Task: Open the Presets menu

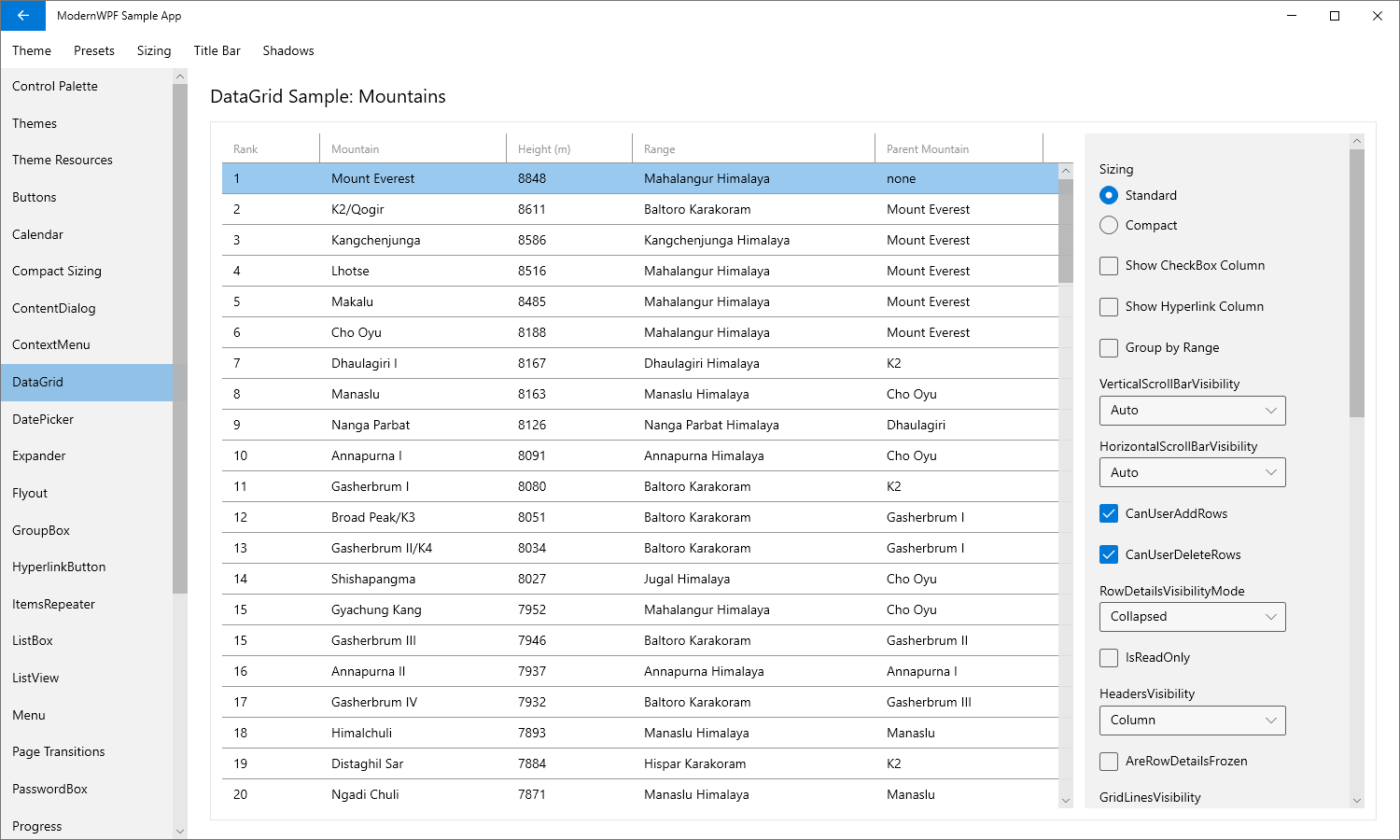Action: pyautogui.click(x=94, y=50)
